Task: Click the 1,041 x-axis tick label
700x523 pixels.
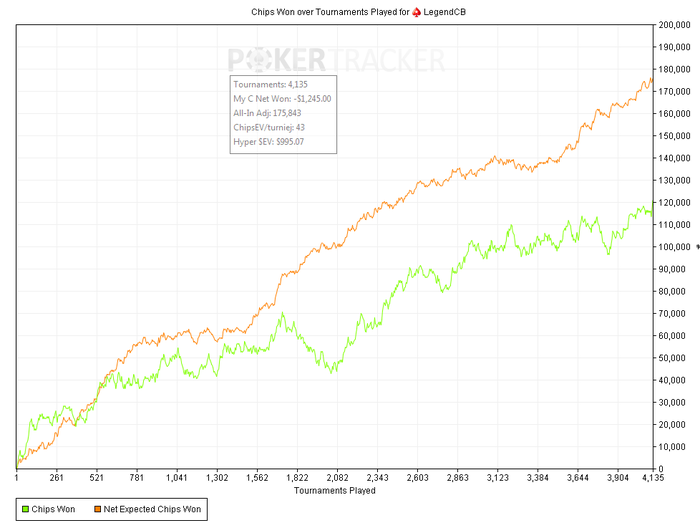Action: pos(177,478)
